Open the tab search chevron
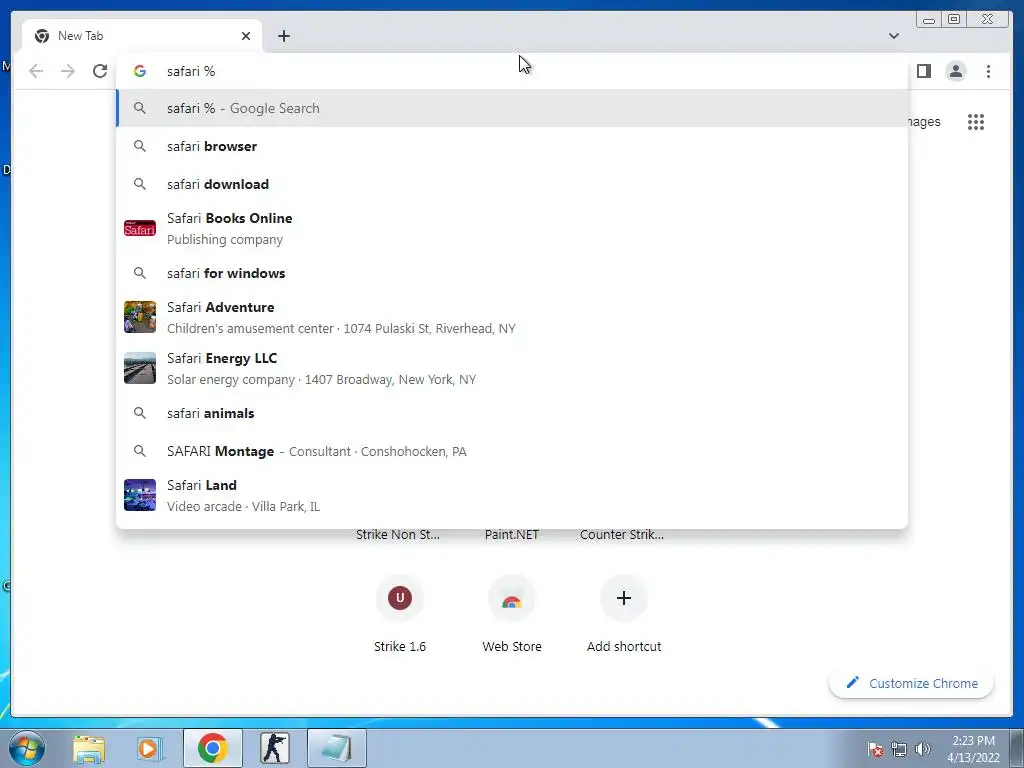The image size is (1024, 768). [x=894, y=36]
